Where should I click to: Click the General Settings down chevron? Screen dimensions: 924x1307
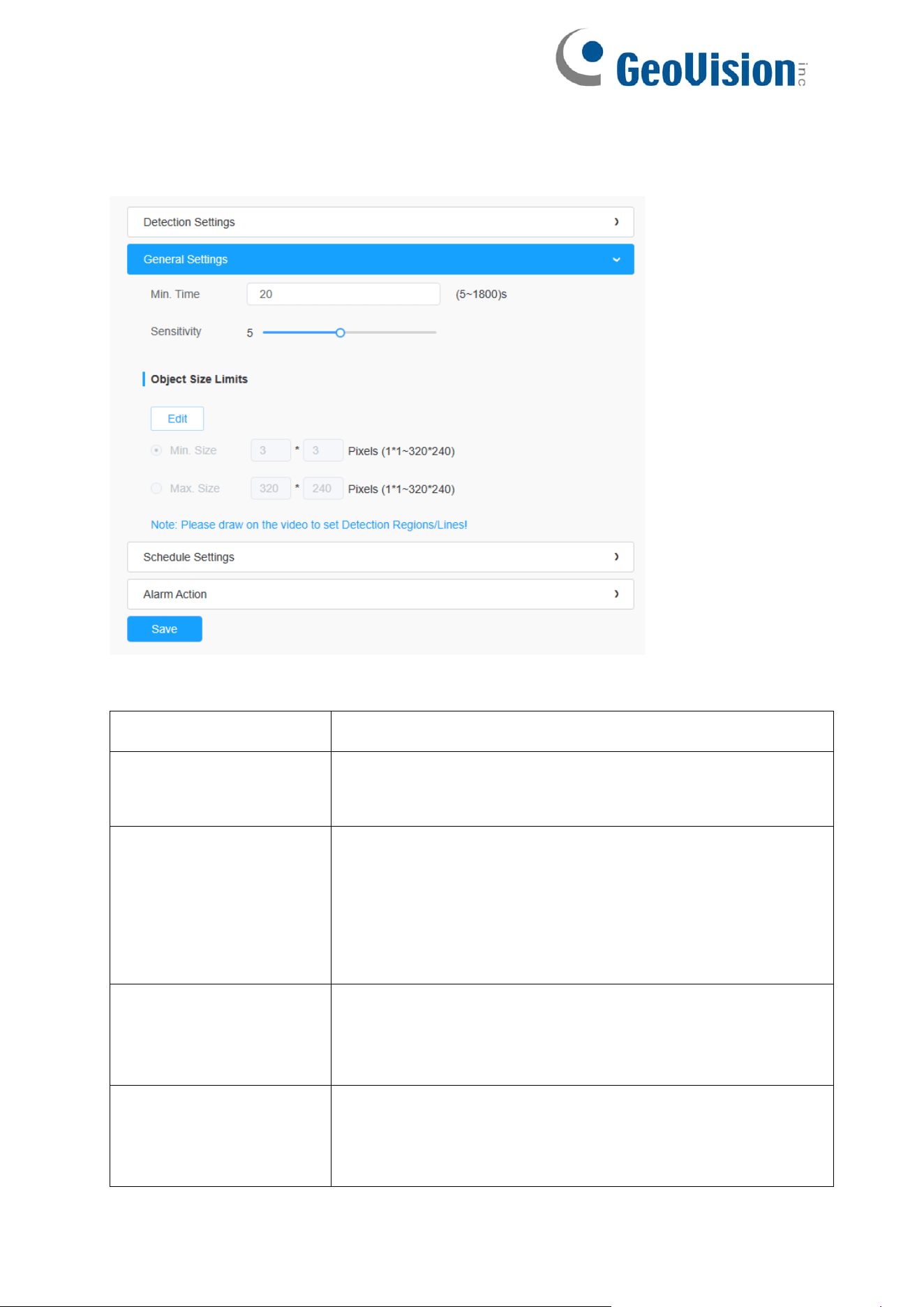(616, 260)
